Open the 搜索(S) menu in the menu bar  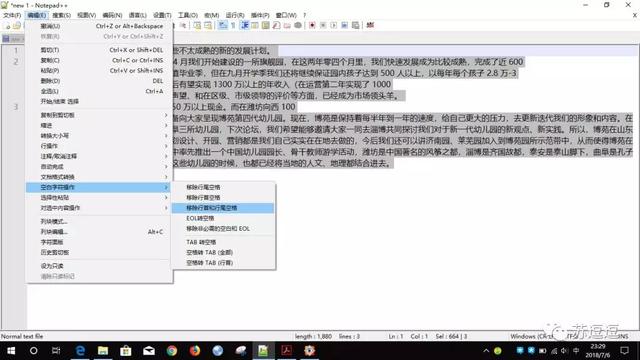(x=61, y=15)
